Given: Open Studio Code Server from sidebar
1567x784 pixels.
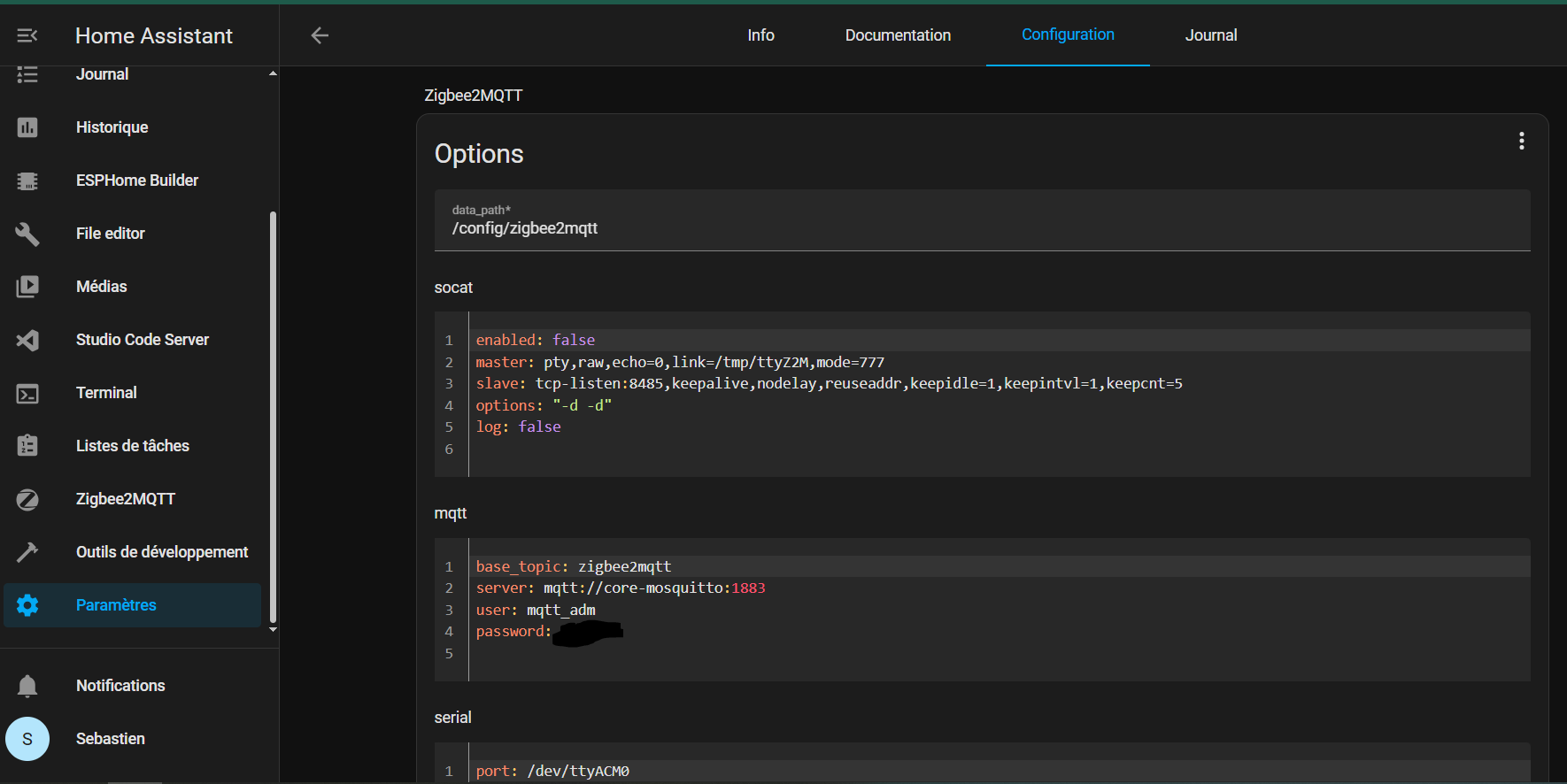Looking at the screenshot, I should 133,340.
